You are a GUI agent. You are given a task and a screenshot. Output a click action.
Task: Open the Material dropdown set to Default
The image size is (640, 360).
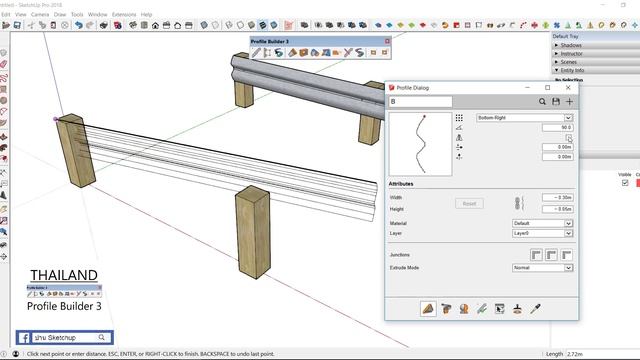click(542, 224)
